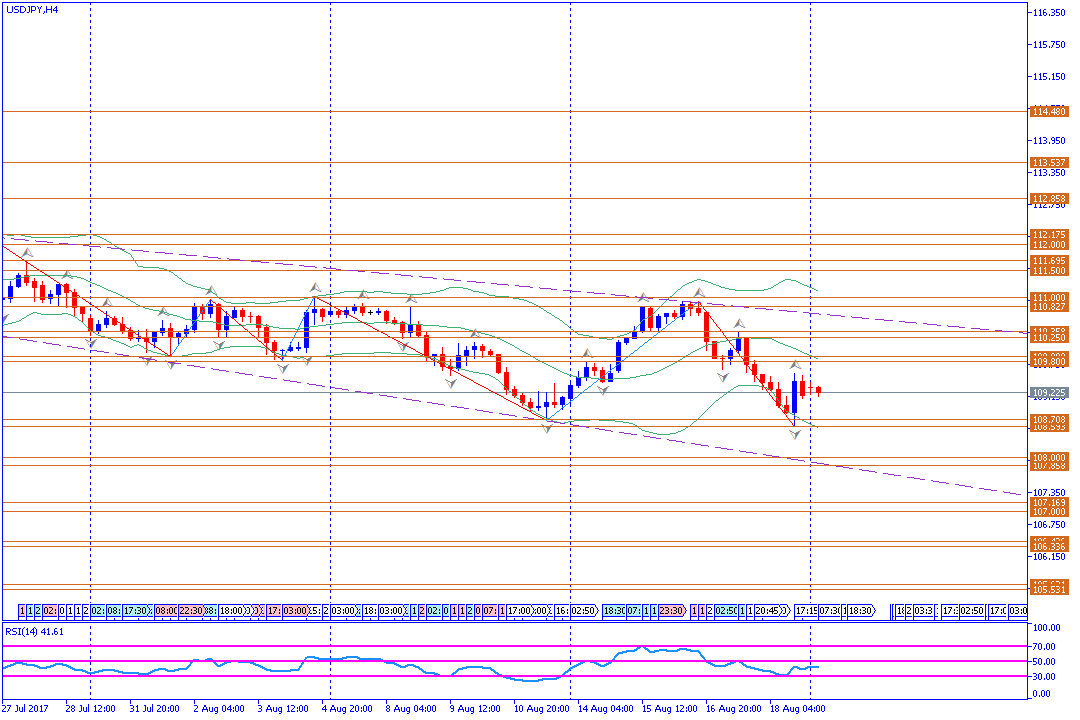The width and height of the screenshot is (1080, 720).
Task: Click the 112.175 price level tag
Action: pyautogui.click(x=1049, y=234)
